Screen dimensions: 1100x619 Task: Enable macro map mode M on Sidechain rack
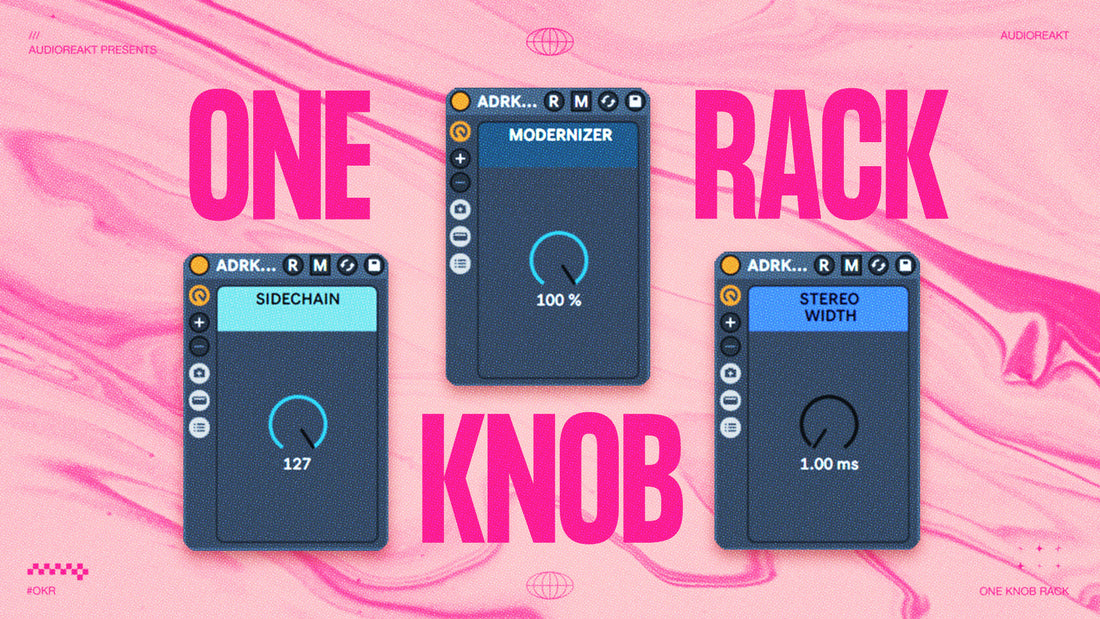[x=320, y=265]
